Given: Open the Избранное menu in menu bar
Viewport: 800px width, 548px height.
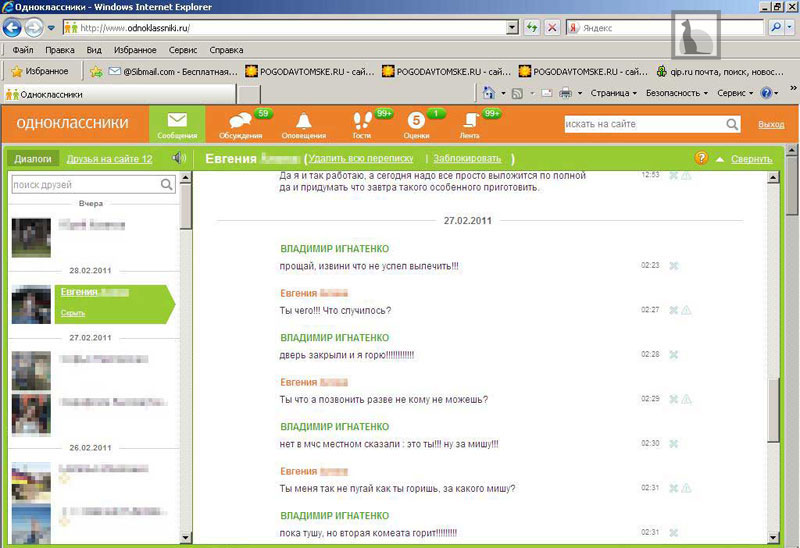Looking at the screenshot, I should (135, 50).
